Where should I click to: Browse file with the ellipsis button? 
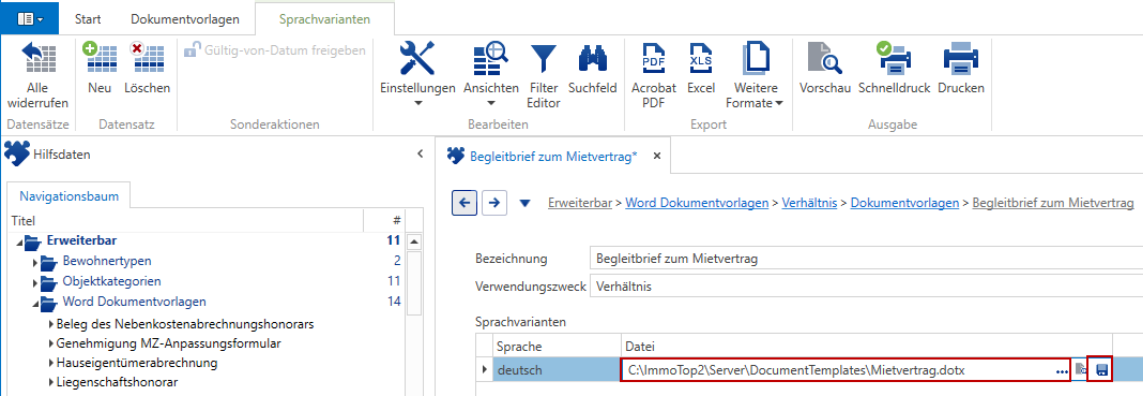[1061, 371]
